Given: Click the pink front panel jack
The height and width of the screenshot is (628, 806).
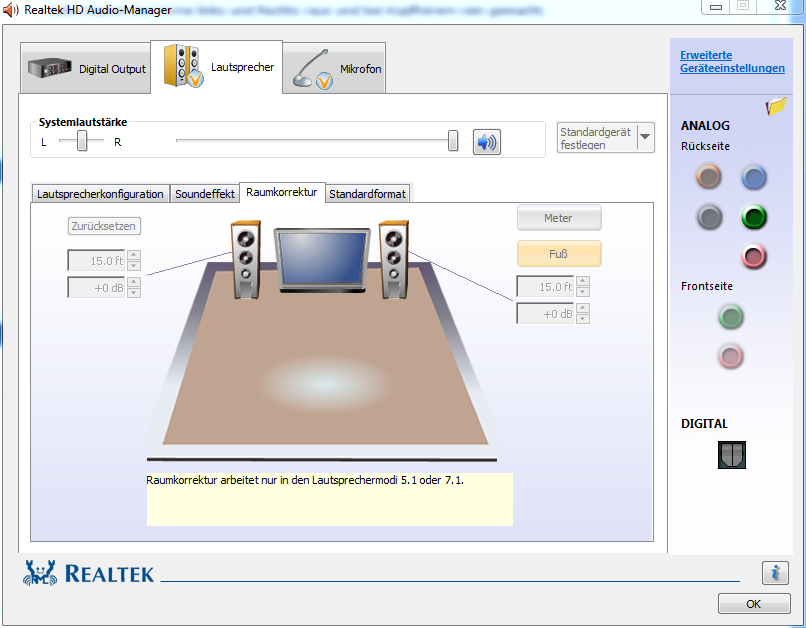Looking at the screenshot, I should click(x=730, y=356).
